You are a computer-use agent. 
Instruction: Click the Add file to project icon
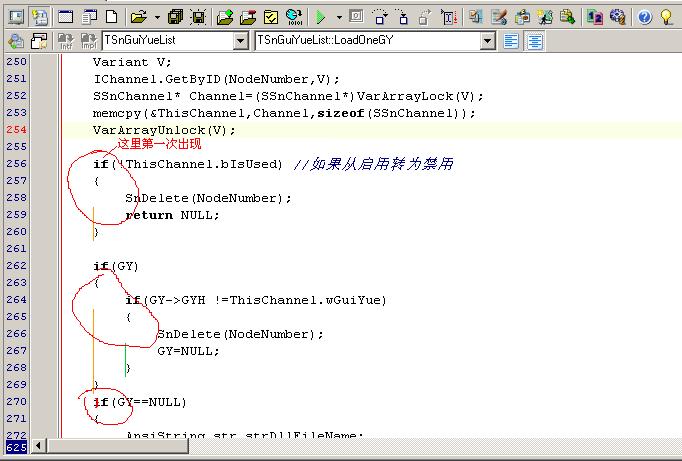coord(225,16)
